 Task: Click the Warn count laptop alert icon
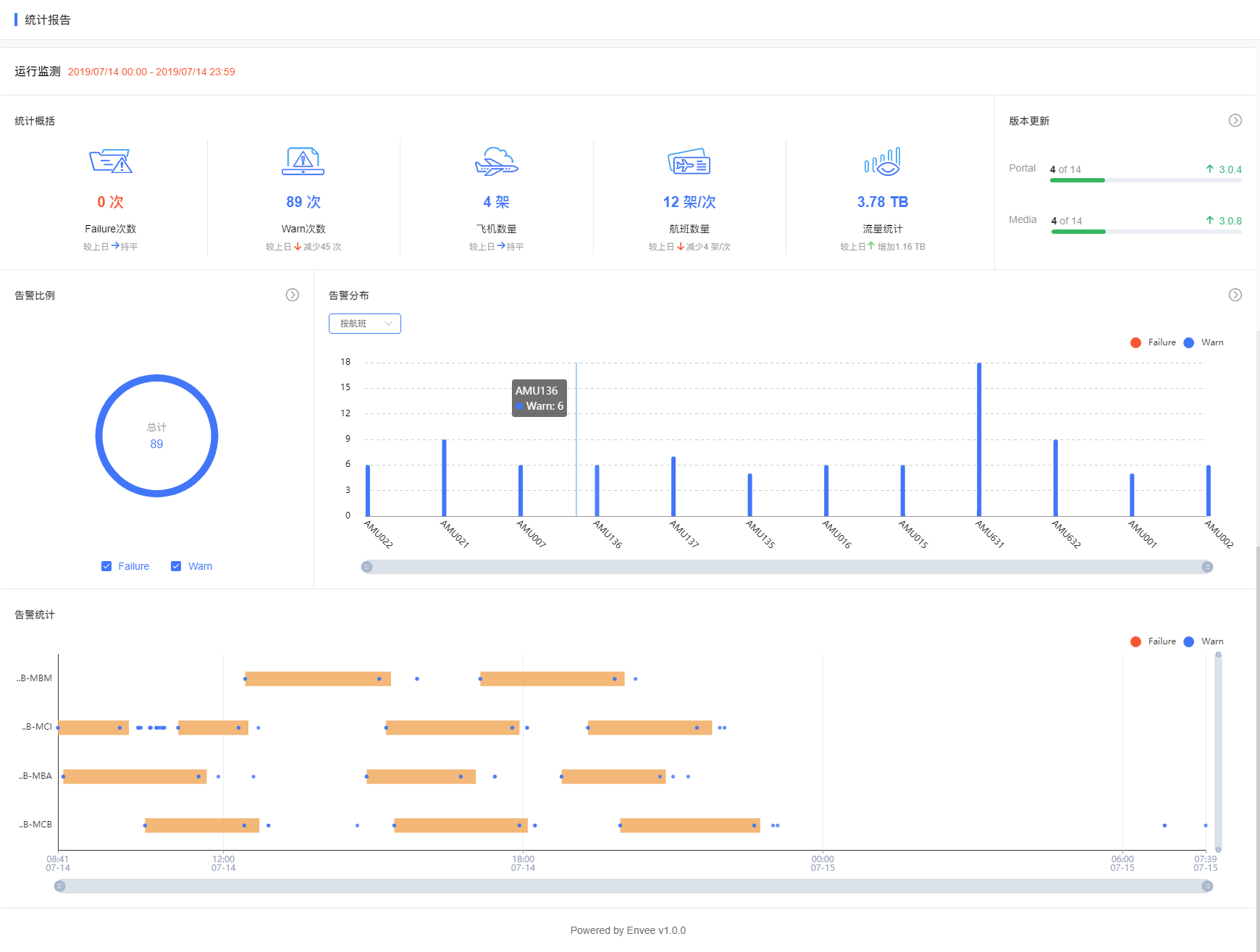303,161
